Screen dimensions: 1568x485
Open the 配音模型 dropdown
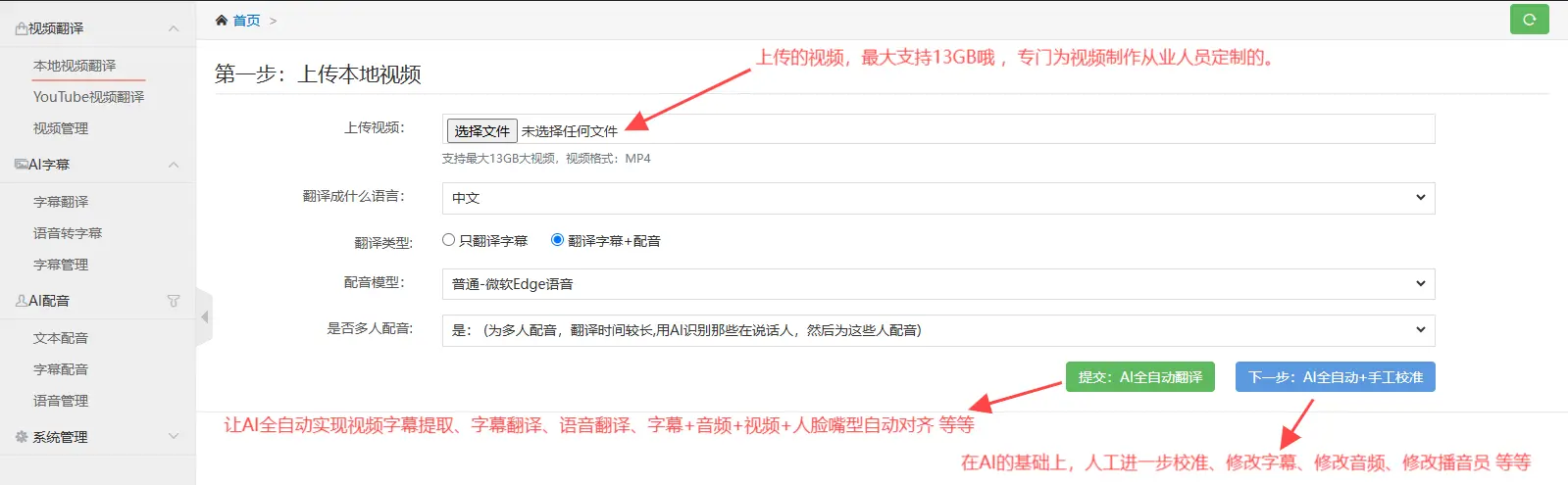(937, 284)
